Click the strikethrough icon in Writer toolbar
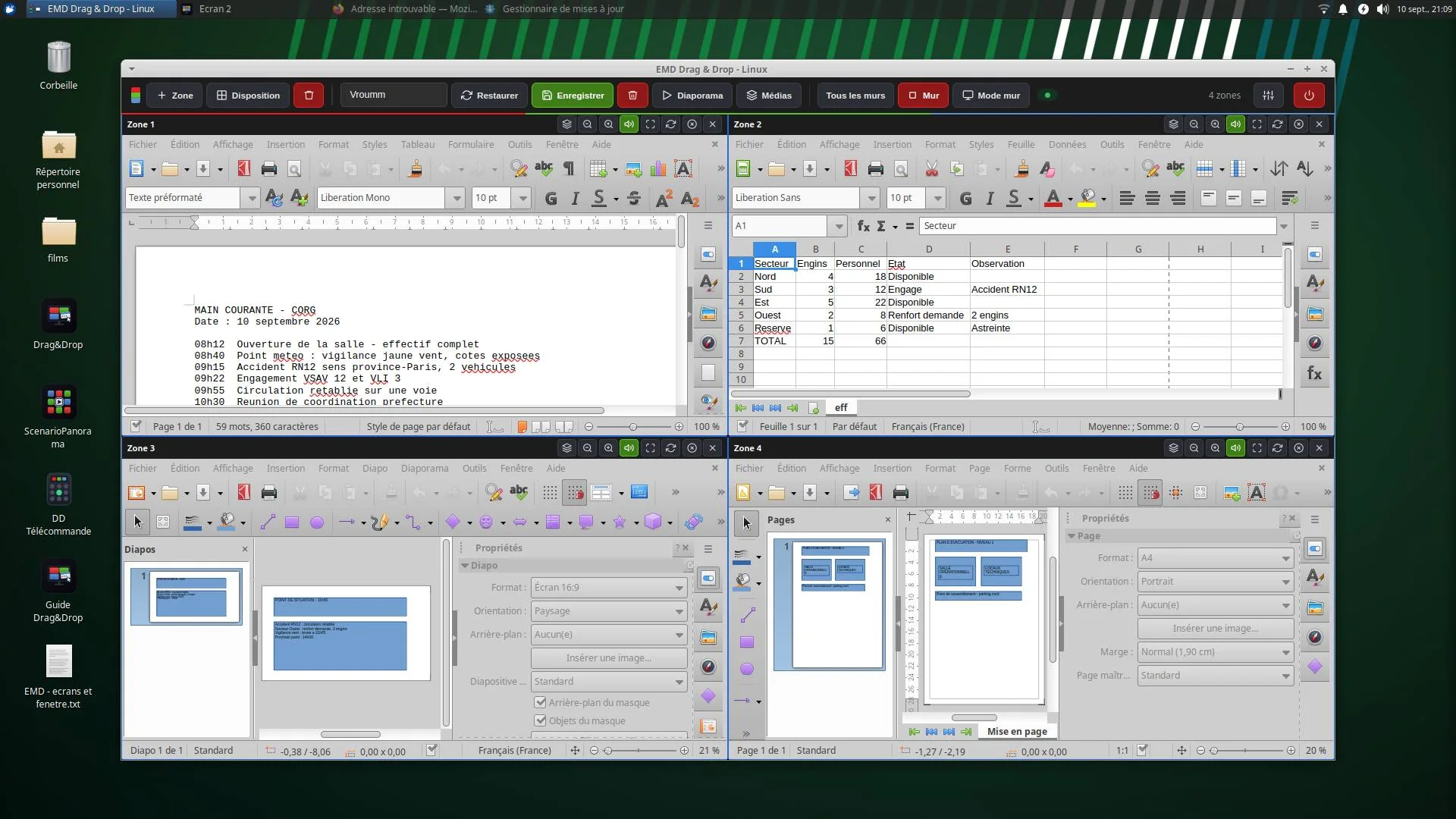 (x=634, y=199)
